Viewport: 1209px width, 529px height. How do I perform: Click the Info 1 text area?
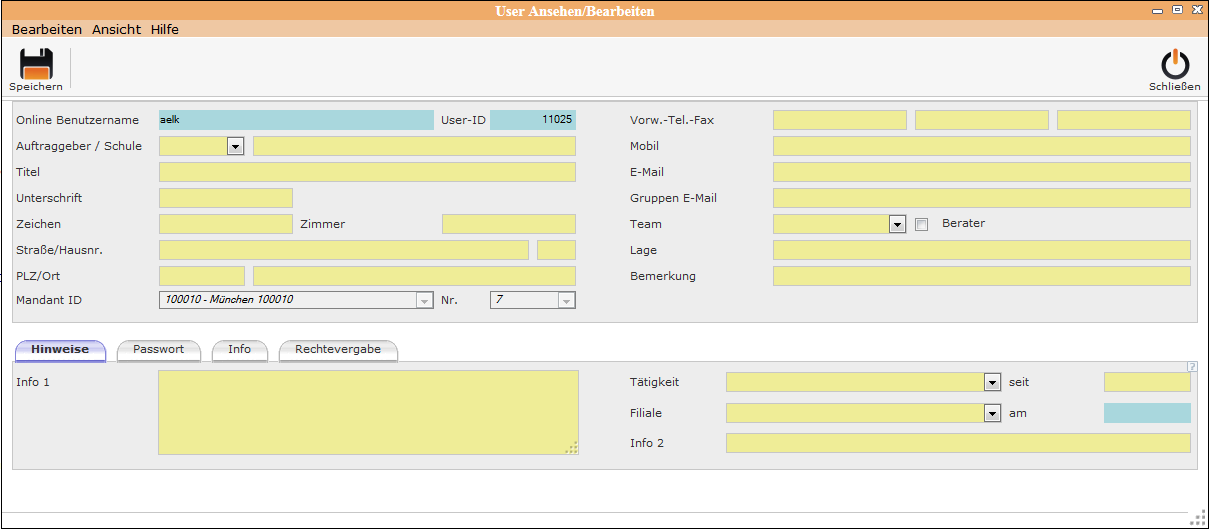368,412
